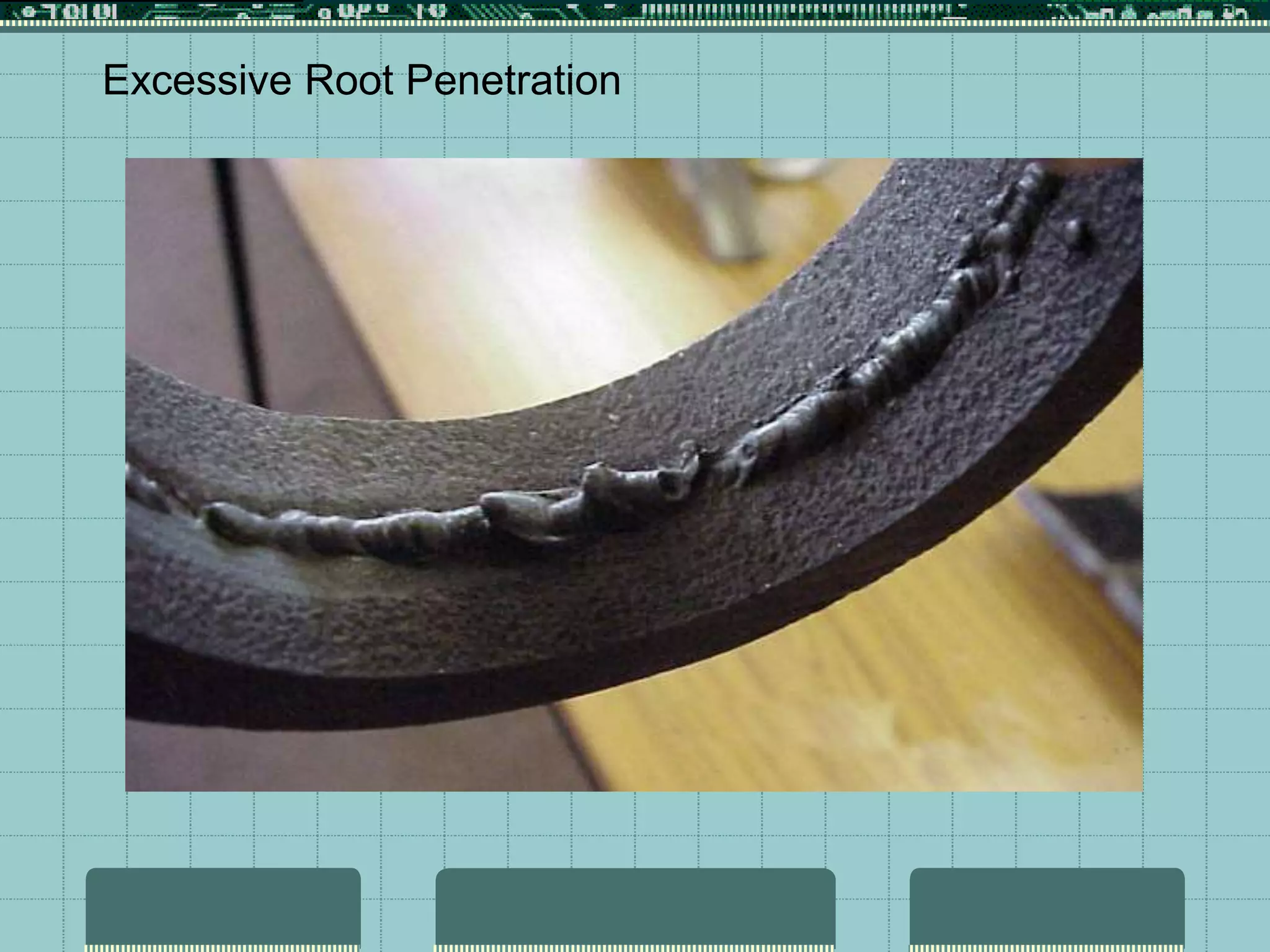Image resolution: width=1270 pixels, height=952 pixels.
Task: Select the weld root penetration photograph
Action: click(x=634, y=475)
